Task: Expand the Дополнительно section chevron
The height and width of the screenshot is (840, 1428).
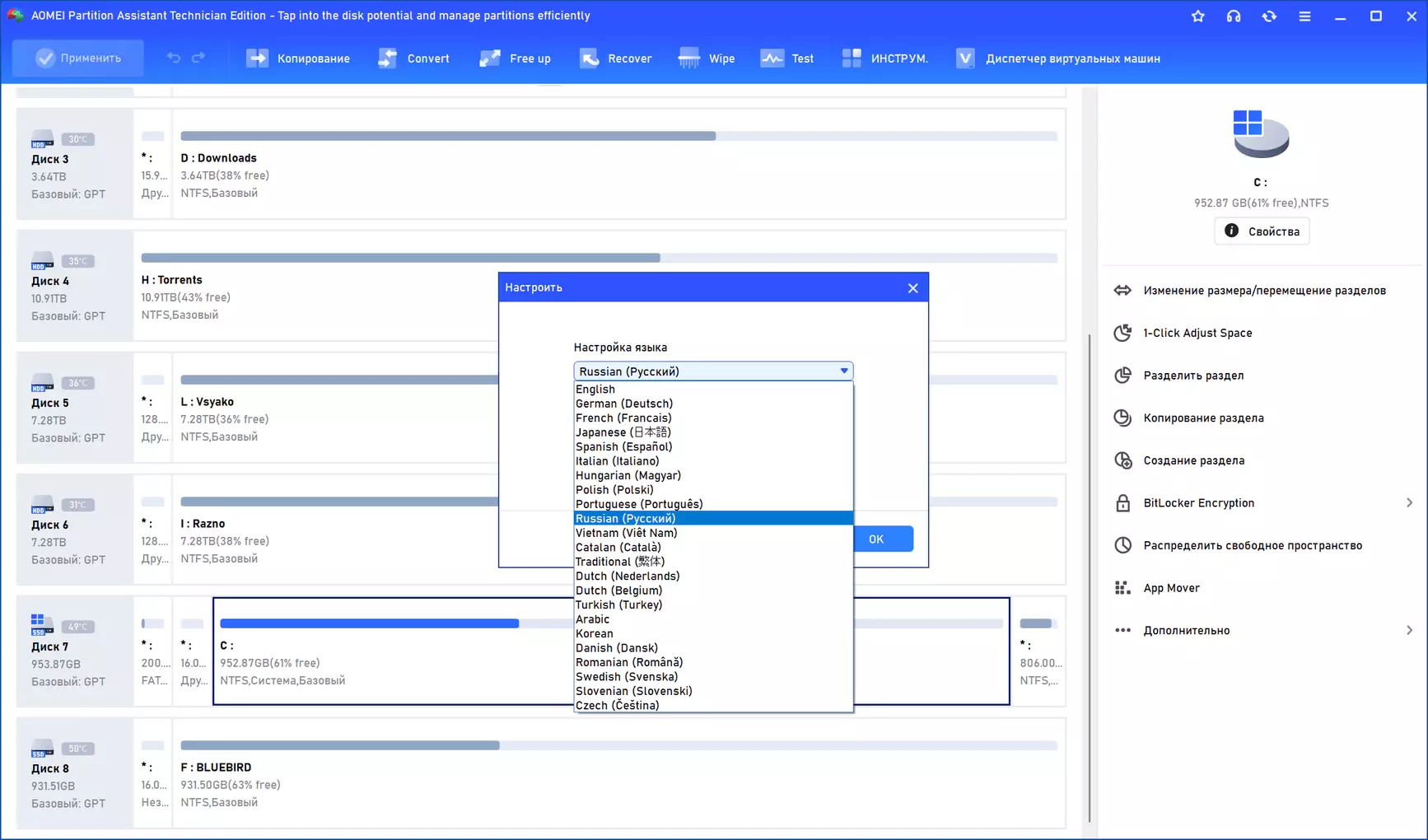Action: [1409, 631]
